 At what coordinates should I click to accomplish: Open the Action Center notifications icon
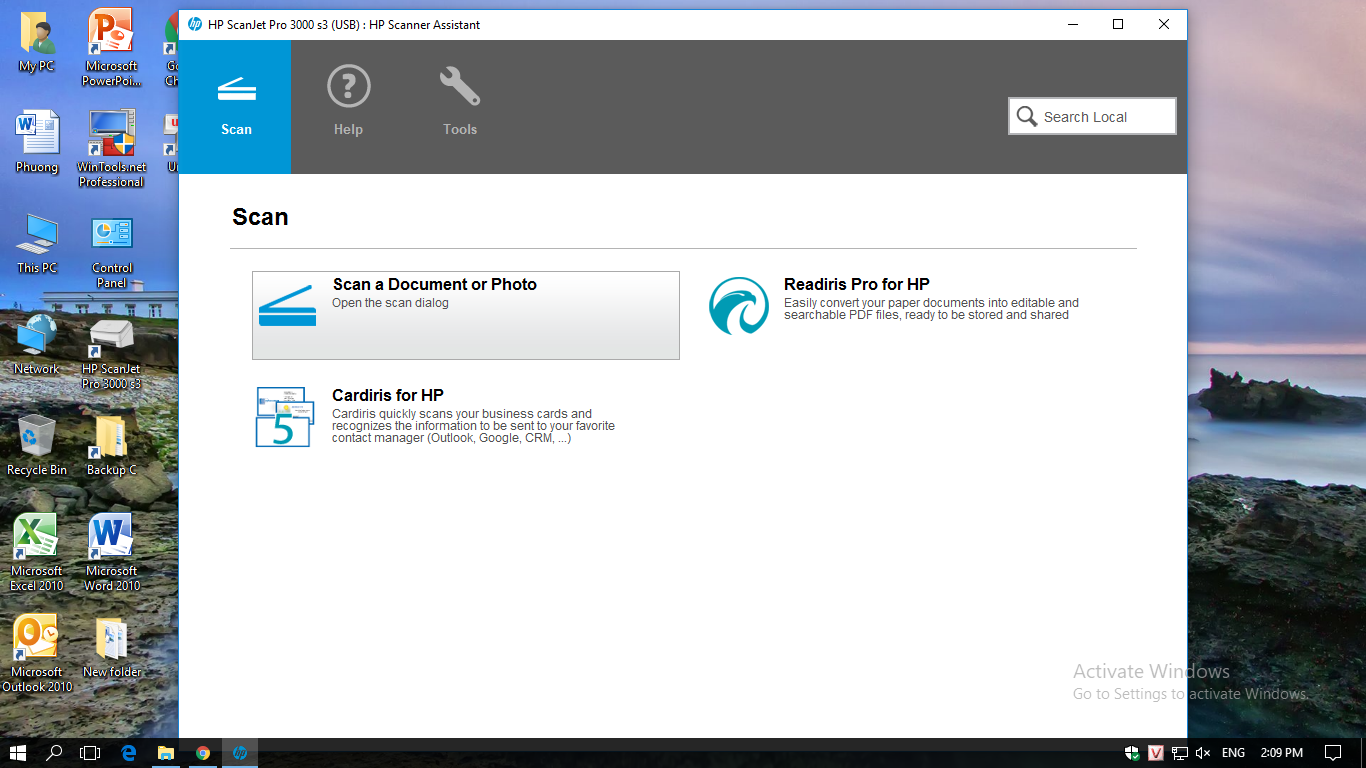click(x=1333, y=753)
